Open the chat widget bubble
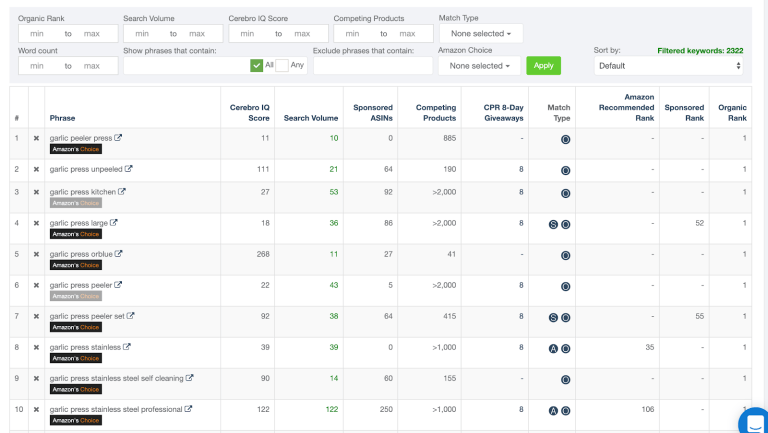The image size is (768, 433). pyautogui.click(x=754, y=421)
